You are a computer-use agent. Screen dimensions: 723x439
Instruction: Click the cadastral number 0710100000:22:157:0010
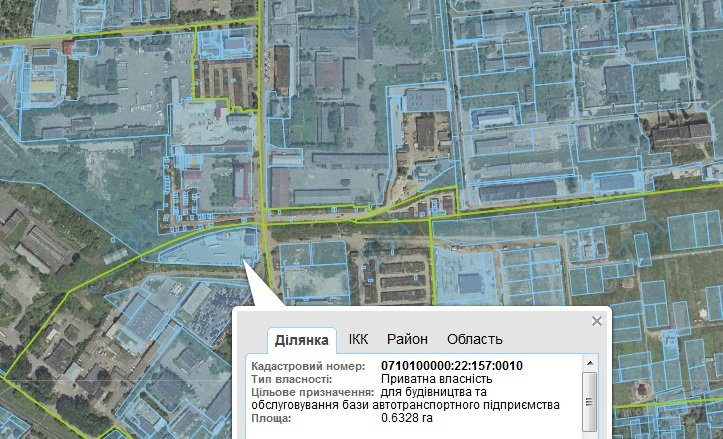pos(452,365)
